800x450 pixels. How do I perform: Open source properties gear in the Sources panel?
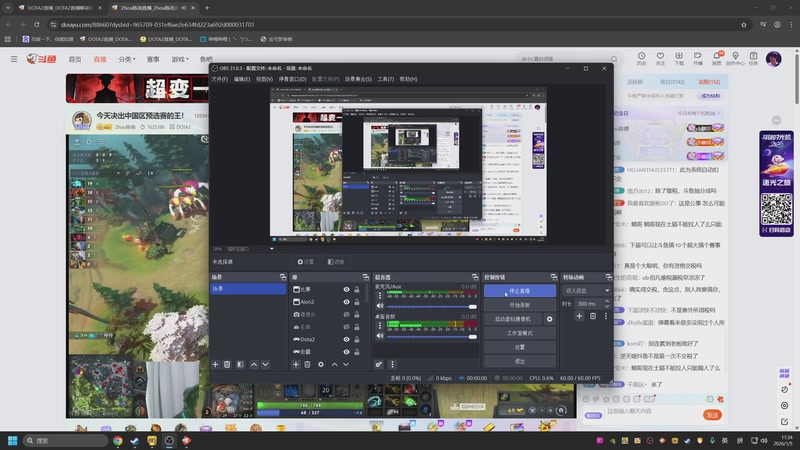320,364
